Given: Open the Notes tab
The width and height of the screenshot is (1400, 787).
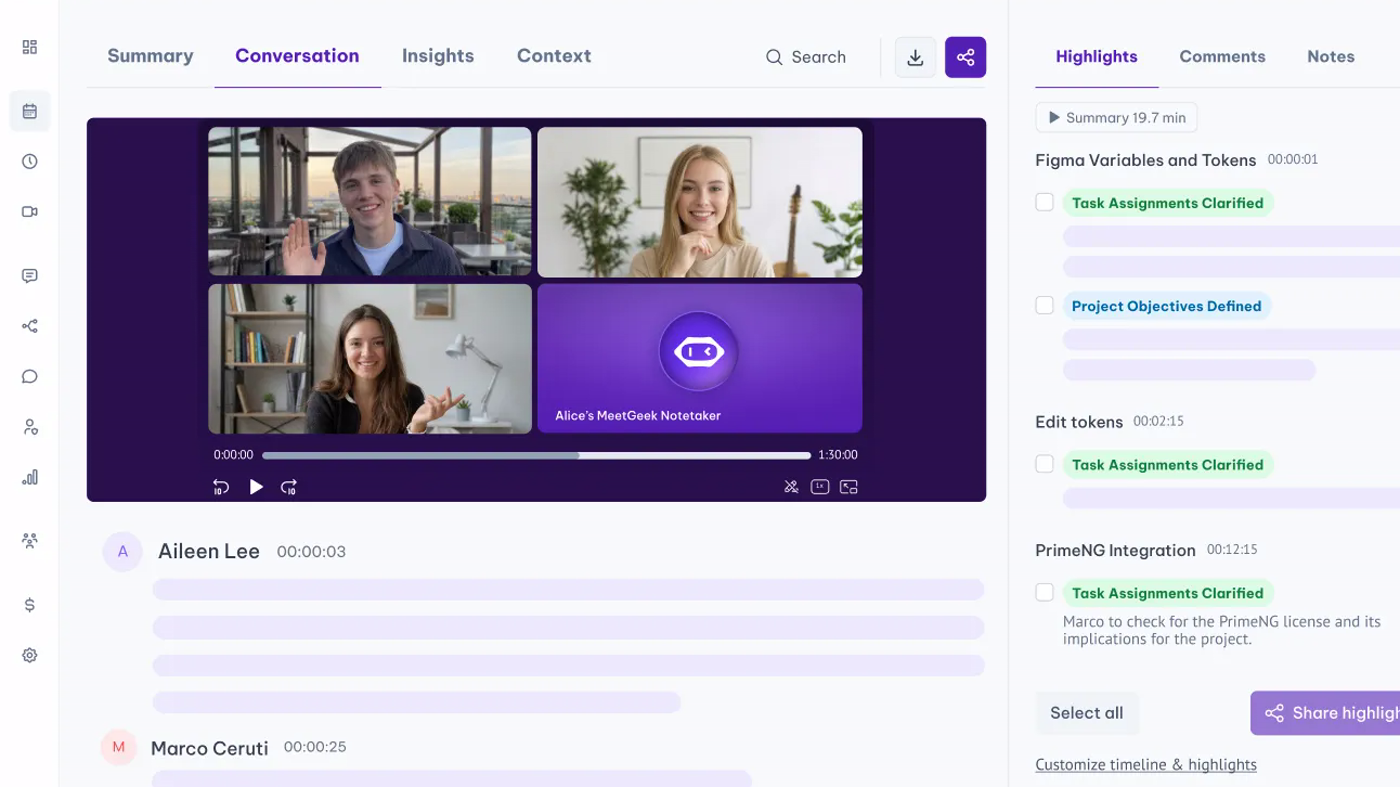Looking at the screenshot, I should pos(1331,57).
